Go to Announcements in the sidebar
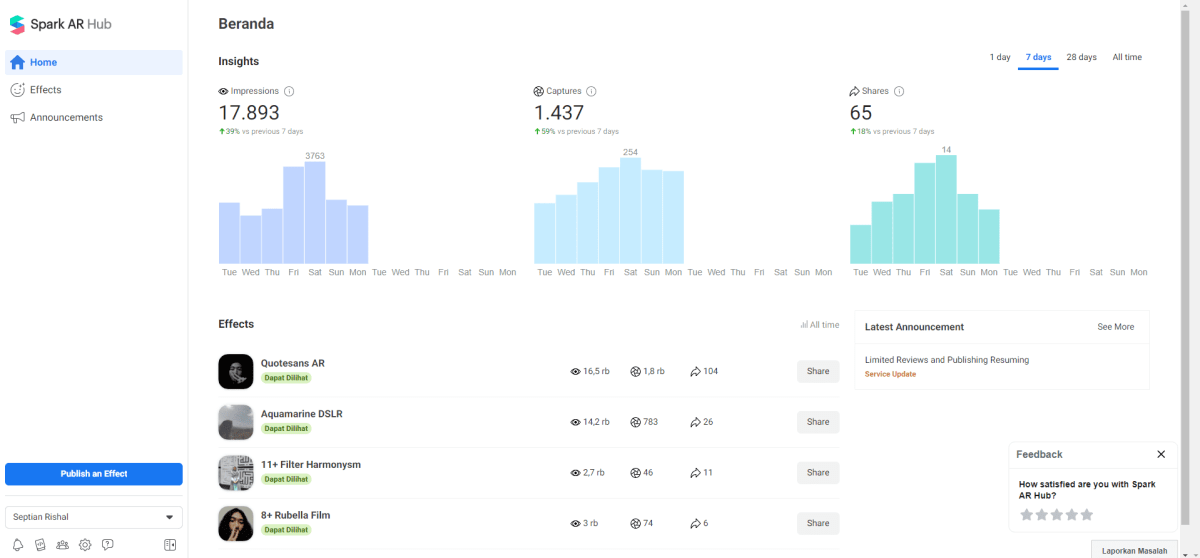 66,118
